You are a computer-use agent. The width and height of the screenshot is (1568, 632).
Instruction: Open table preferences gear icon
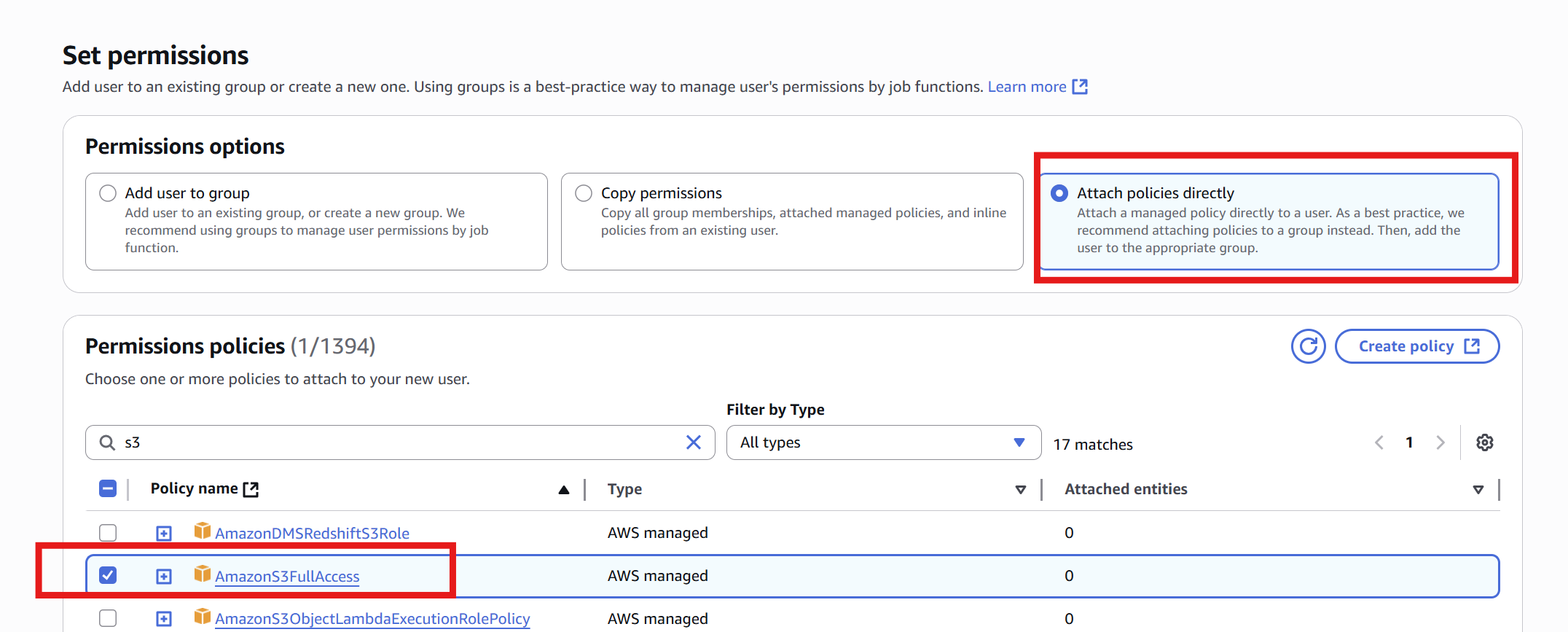click(x=1484, y=442)
